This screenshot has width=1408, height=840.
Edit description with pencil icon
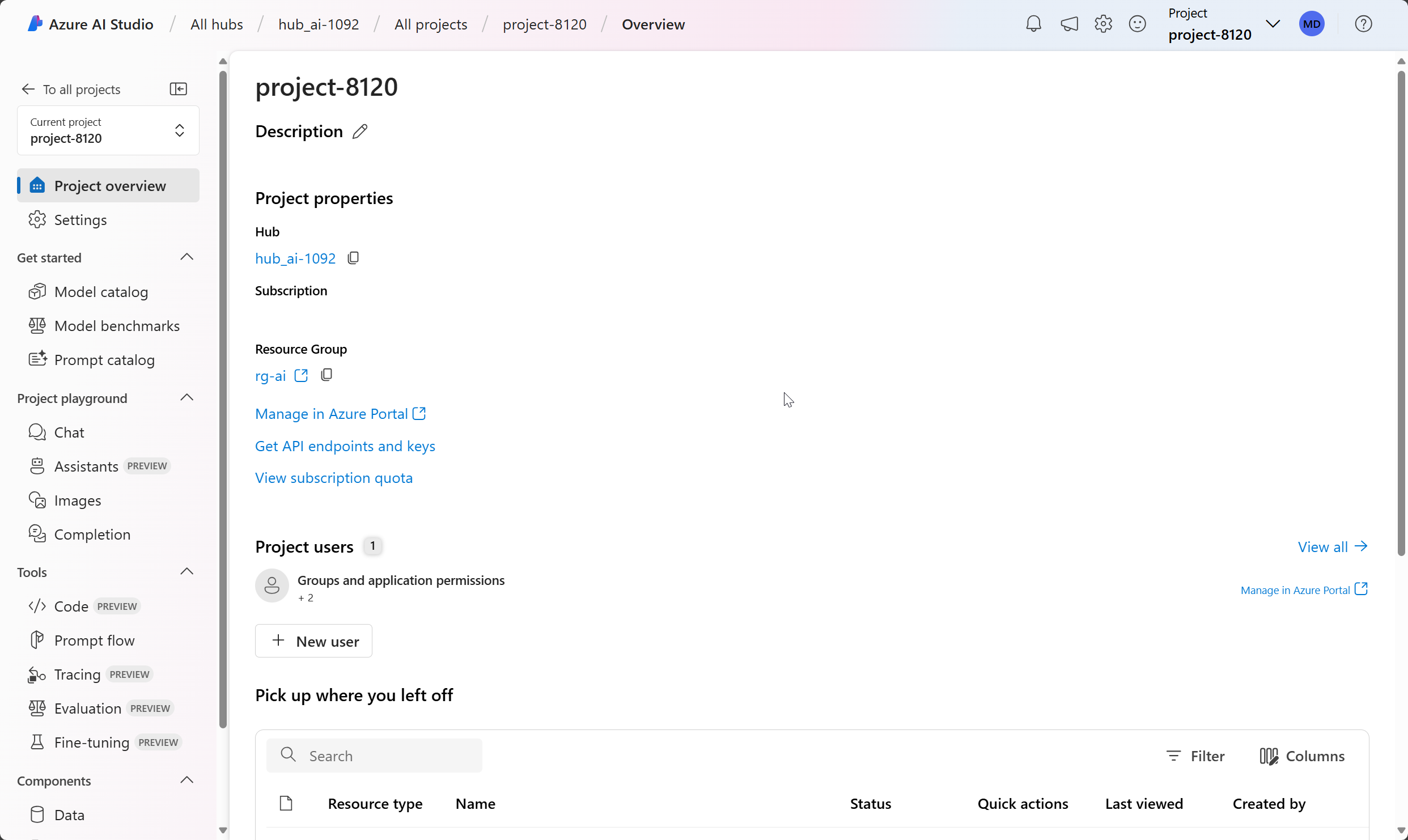(x=360, y=131)
